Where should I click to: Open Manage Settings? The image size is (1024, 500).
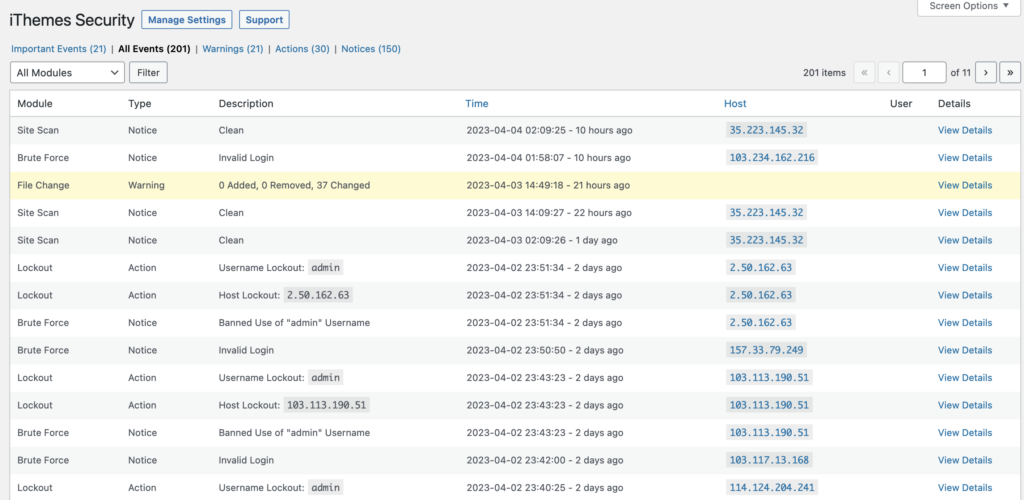tap(187, 20)
